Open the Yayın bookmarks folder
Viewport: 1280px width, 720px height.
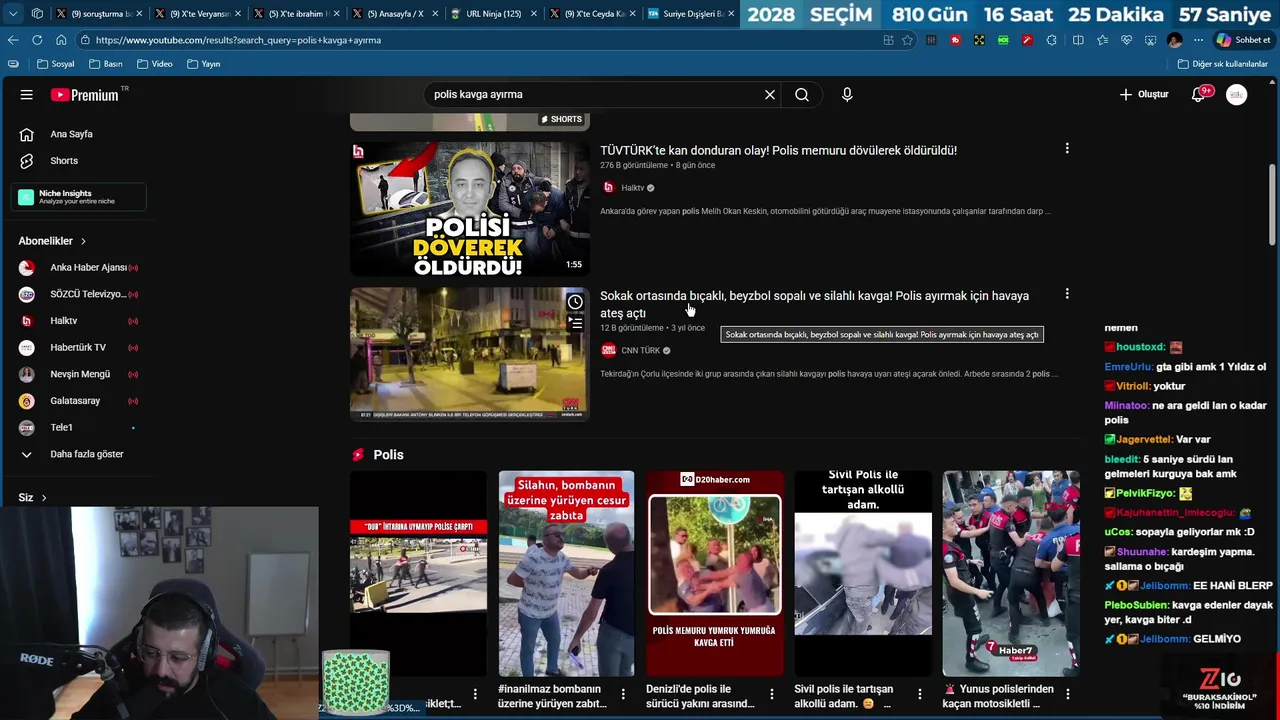point(204,64)
